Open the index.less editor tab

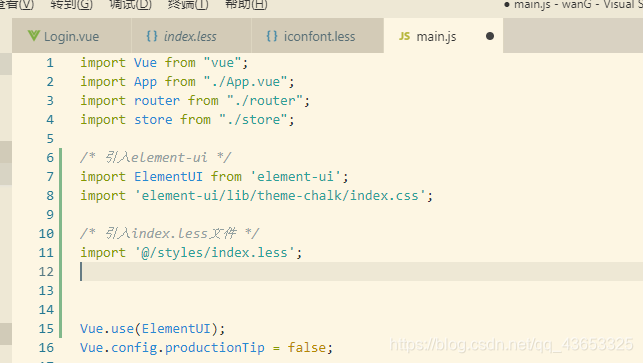pos(192,36)
